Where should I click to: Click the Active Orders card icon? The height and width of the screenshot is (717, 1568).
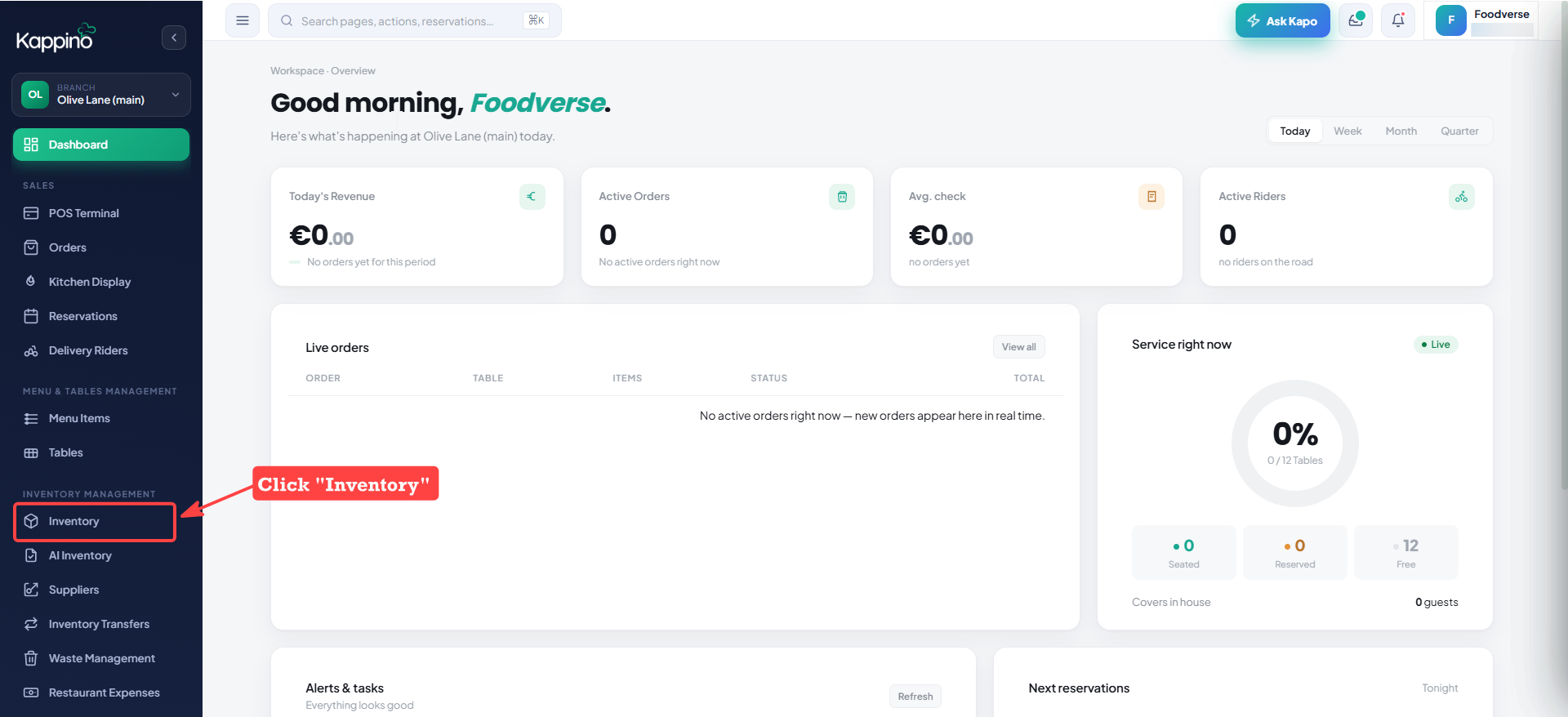click(x=842, y=197)
